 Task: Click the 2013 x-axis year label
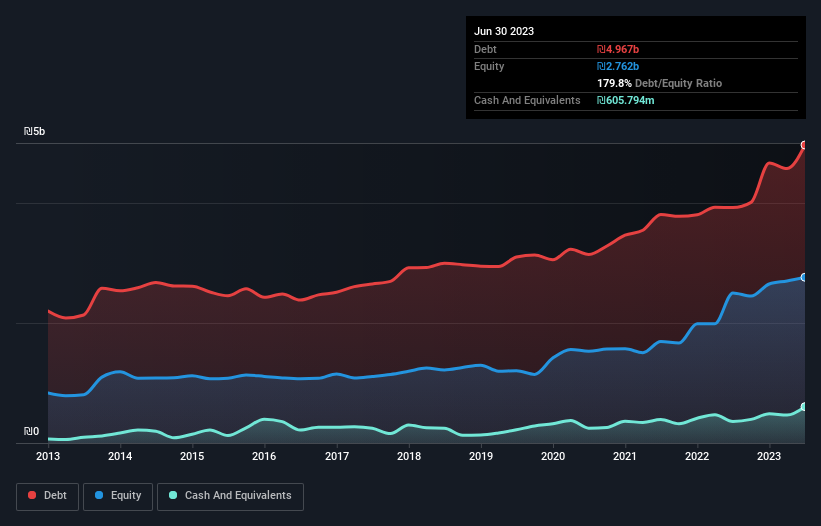click(48, 457)
